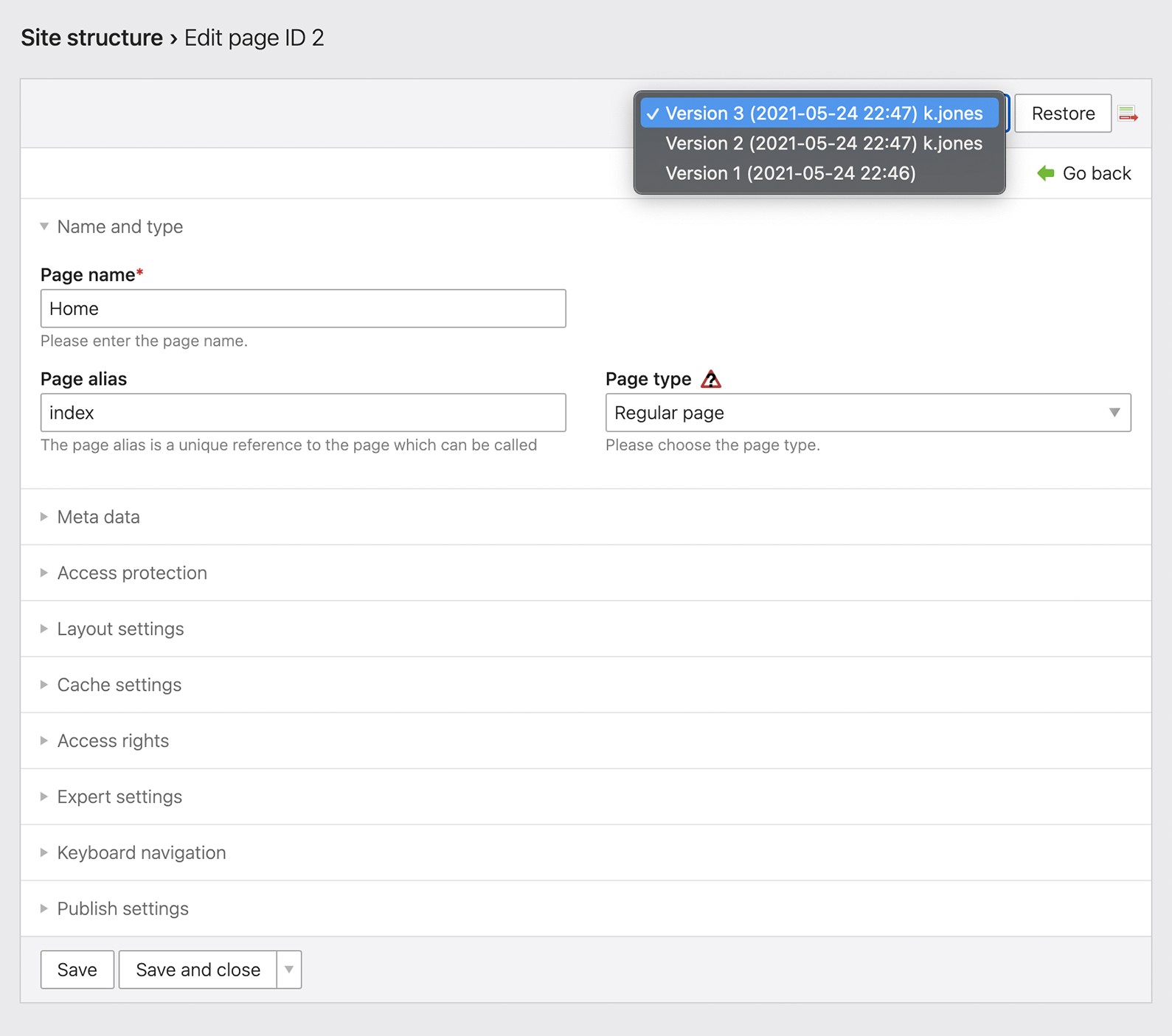Expand the Publish settings section
1172x1036 pixels.
click(x=114, y=909)
